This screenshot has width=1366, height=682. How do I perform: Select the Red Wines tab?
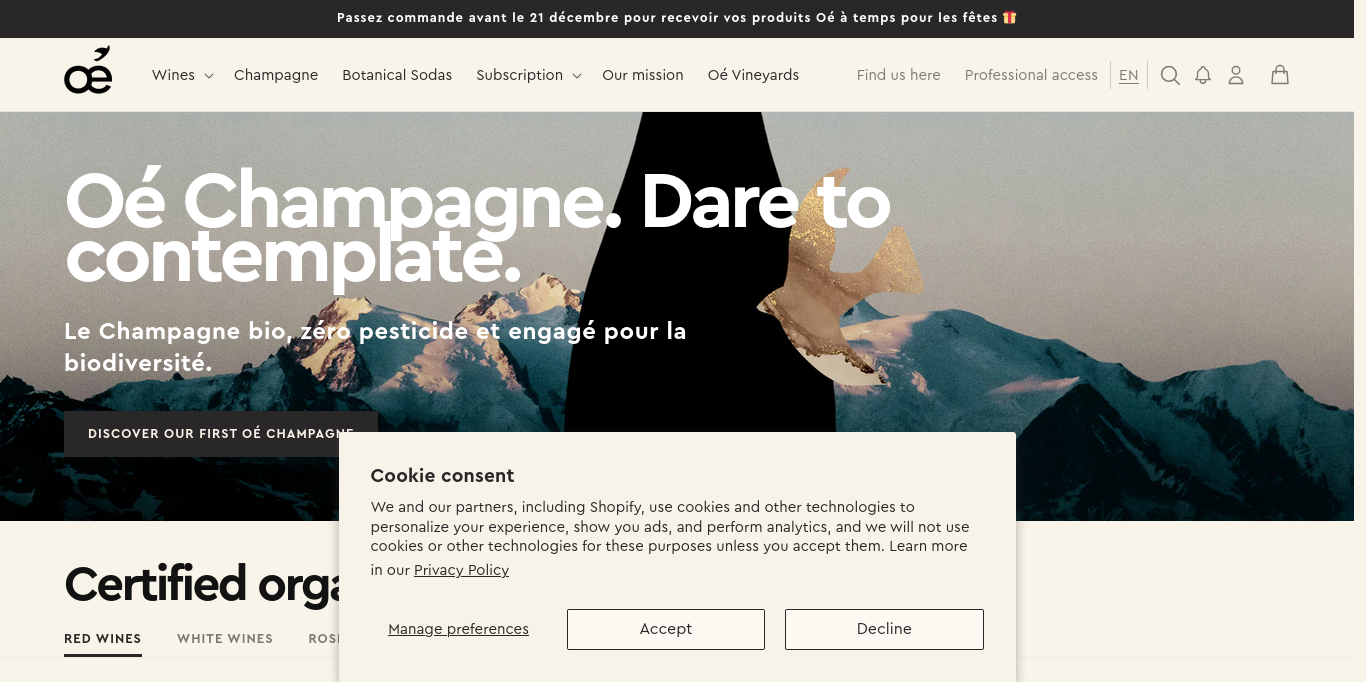pos(103,639)
